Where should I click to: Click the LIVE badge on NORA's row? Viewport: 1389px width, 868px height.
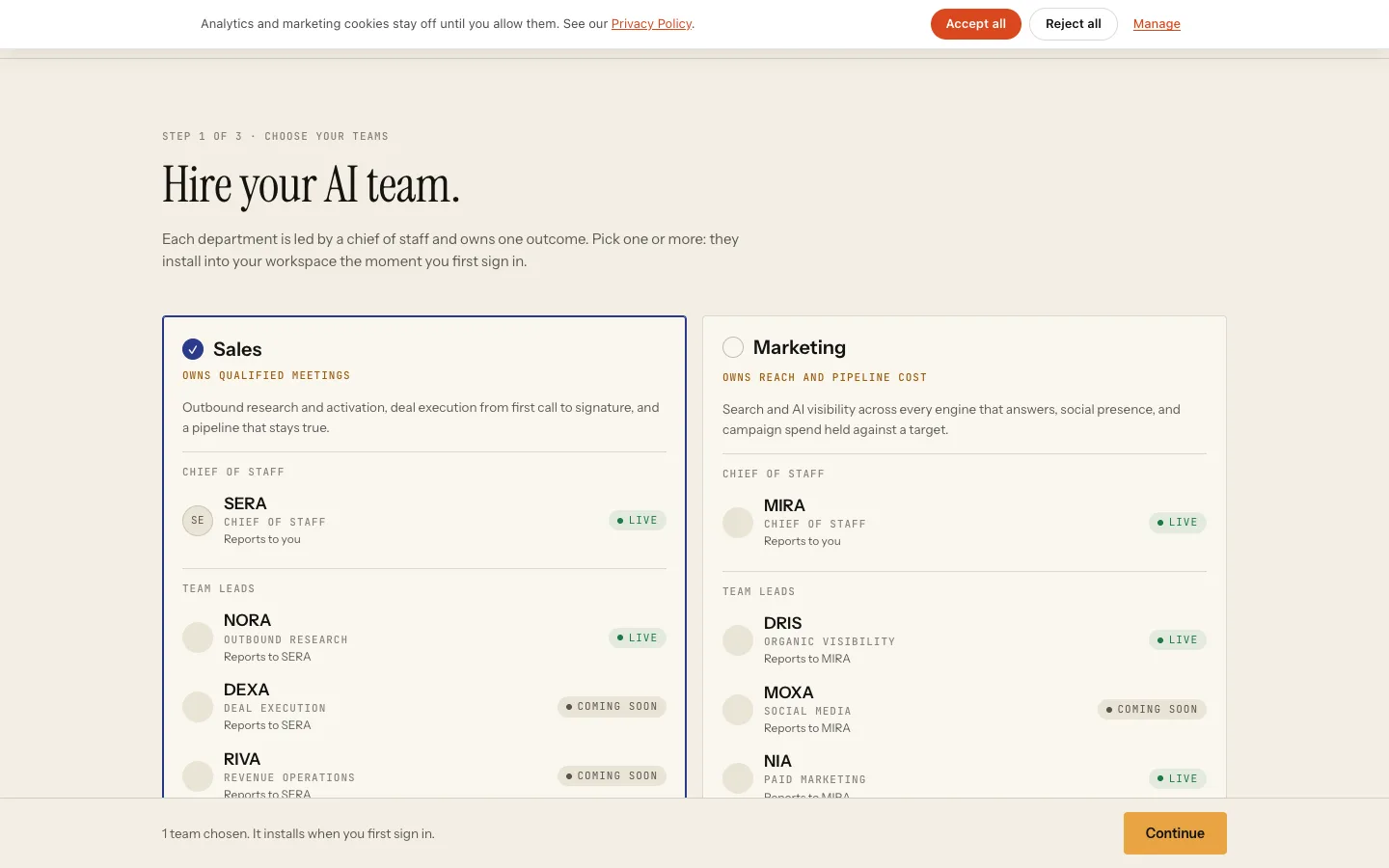pyautogui.click(x=638, y=637)
